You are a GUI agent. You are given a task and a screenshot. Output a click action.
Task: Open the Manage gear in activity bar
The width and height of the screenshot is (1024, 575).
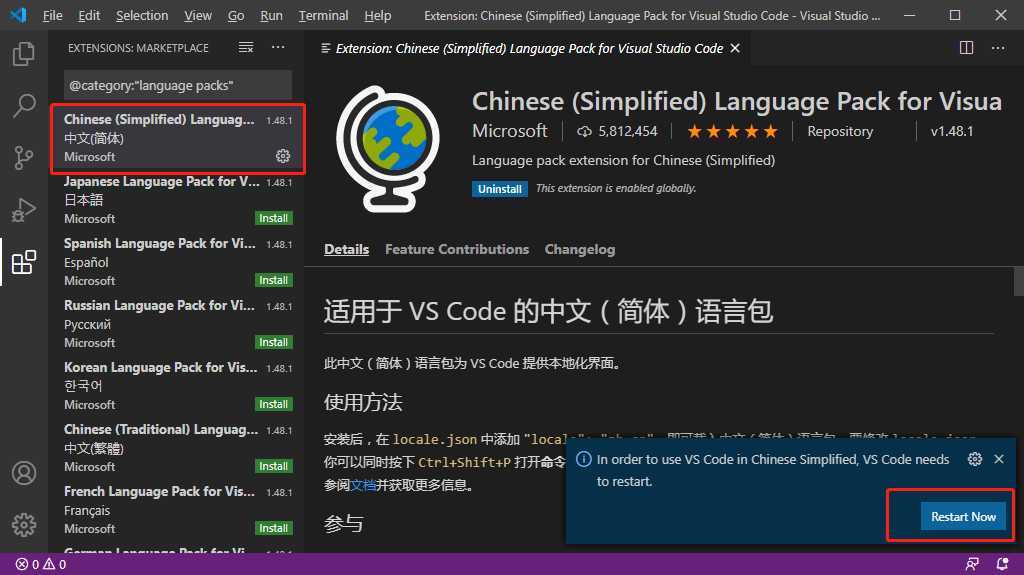point(24,524)
